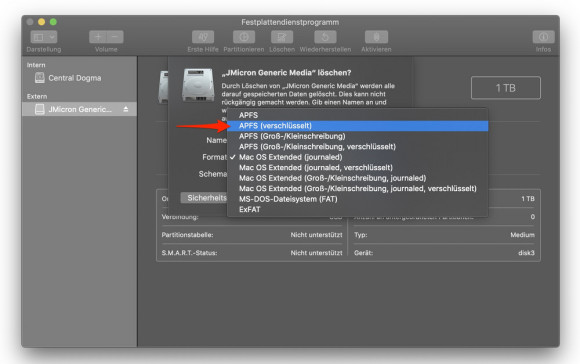
Task: Select MS-DOS-Dateisystem (FAT) format
Action: (357, 199)
